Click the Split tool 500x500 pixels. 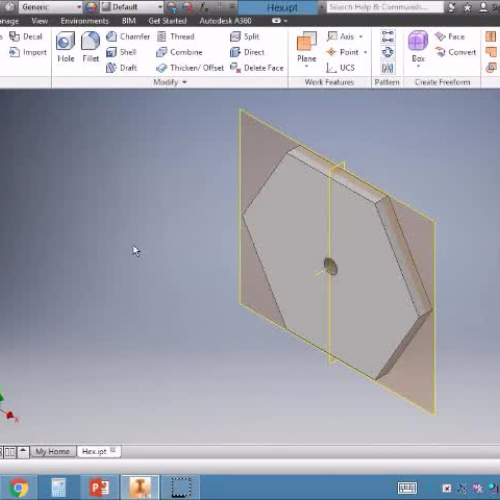(x=245, y=36)
